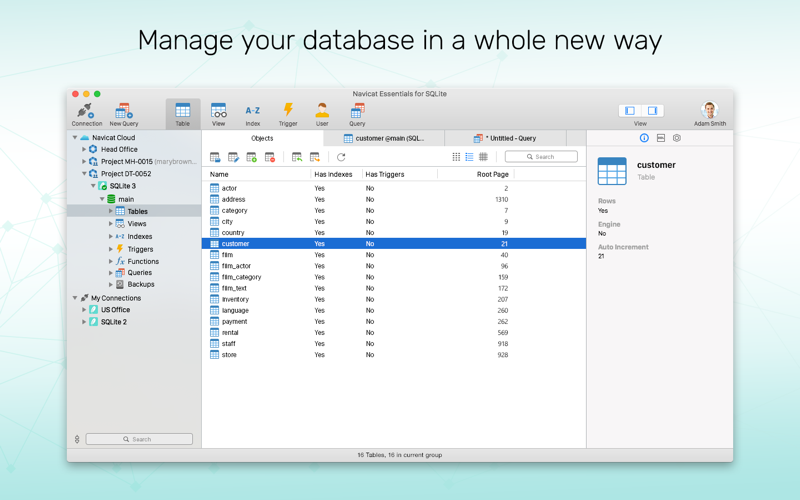
Task: Click the delete table icon with red badge
Action: tap(270, 157)
